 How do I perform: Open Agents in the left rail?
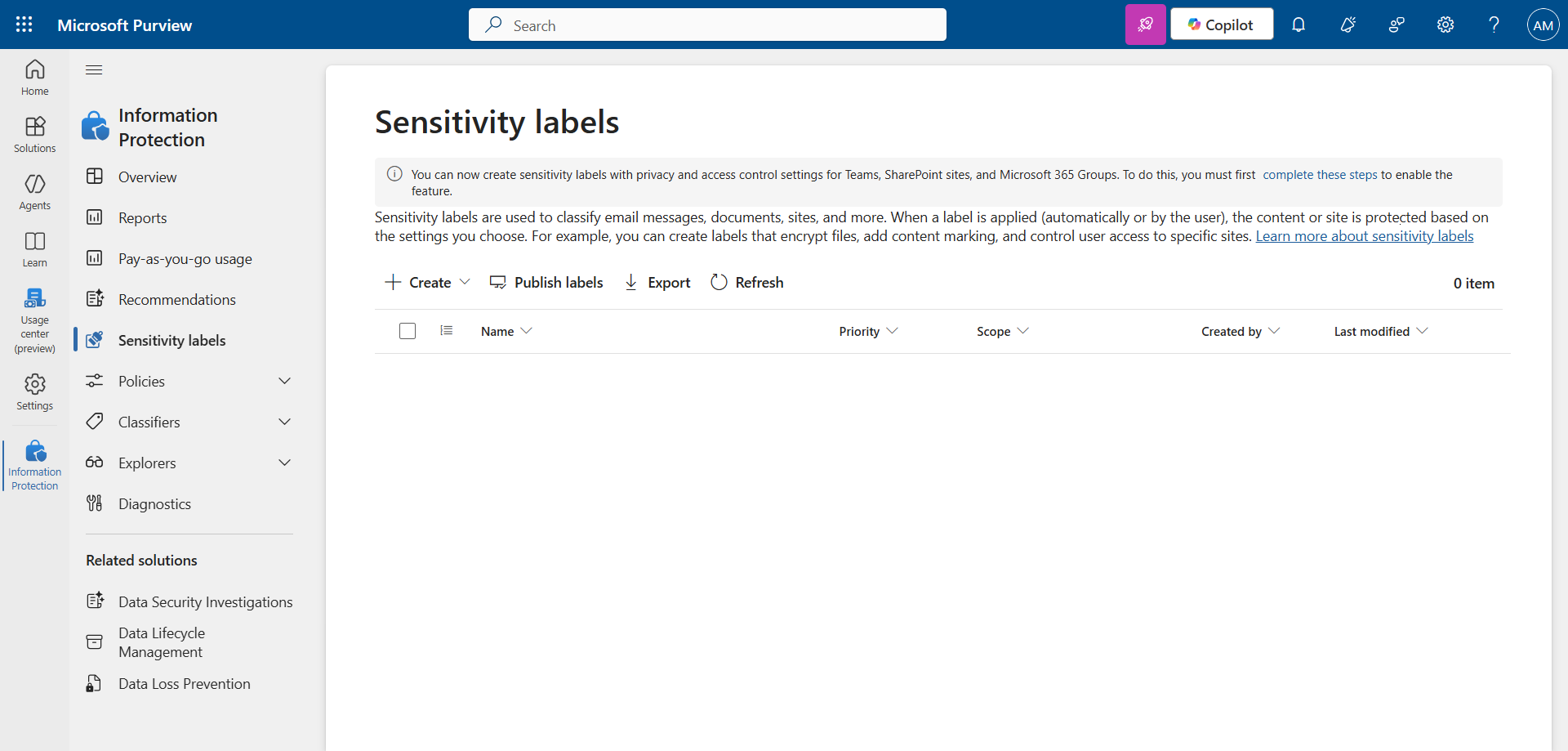coord(34,192)
